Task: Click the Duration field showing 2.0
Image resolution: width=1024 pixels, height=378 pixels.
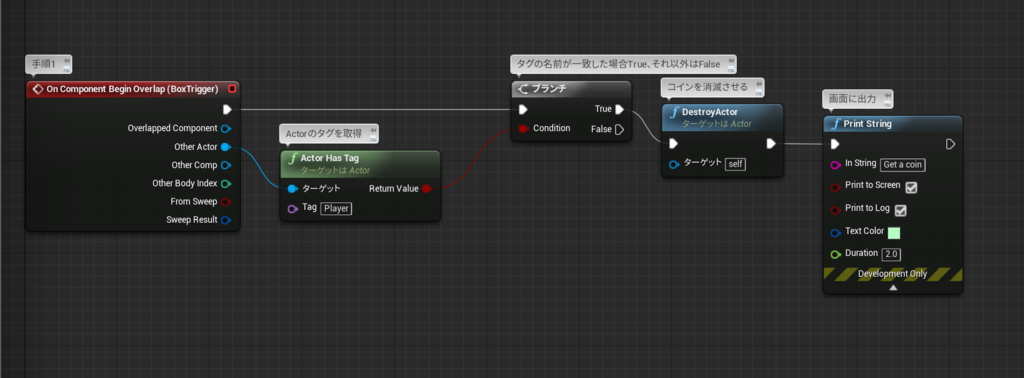Action: click(891, 254)
